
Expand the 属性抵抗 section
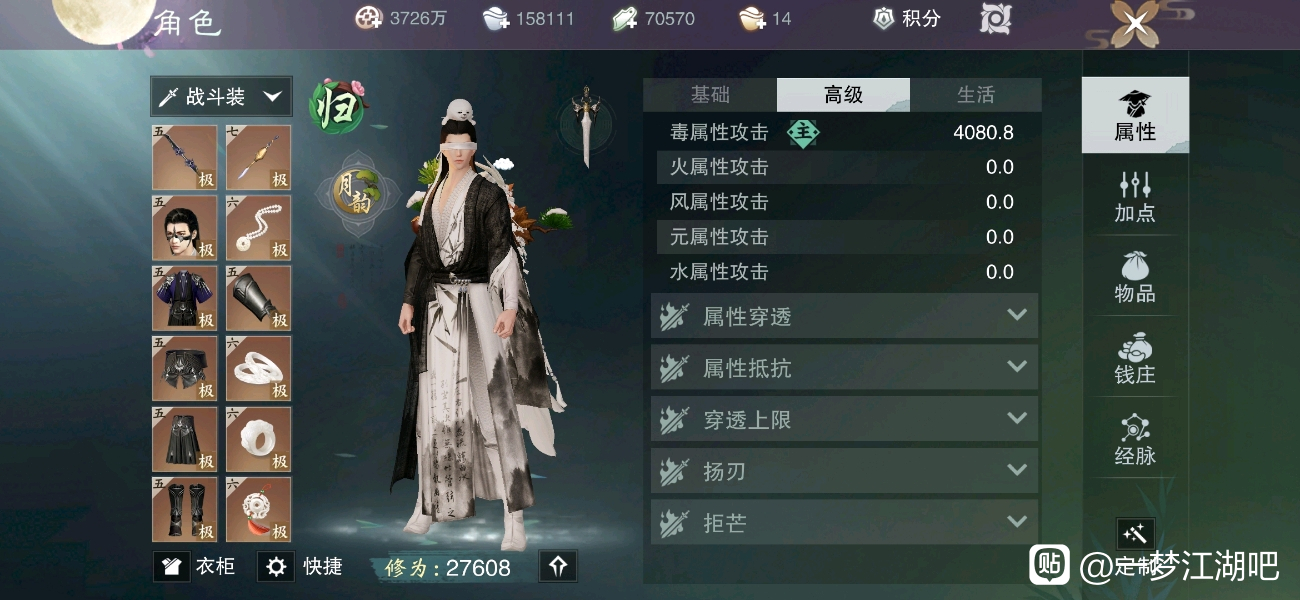coord(844,368)
